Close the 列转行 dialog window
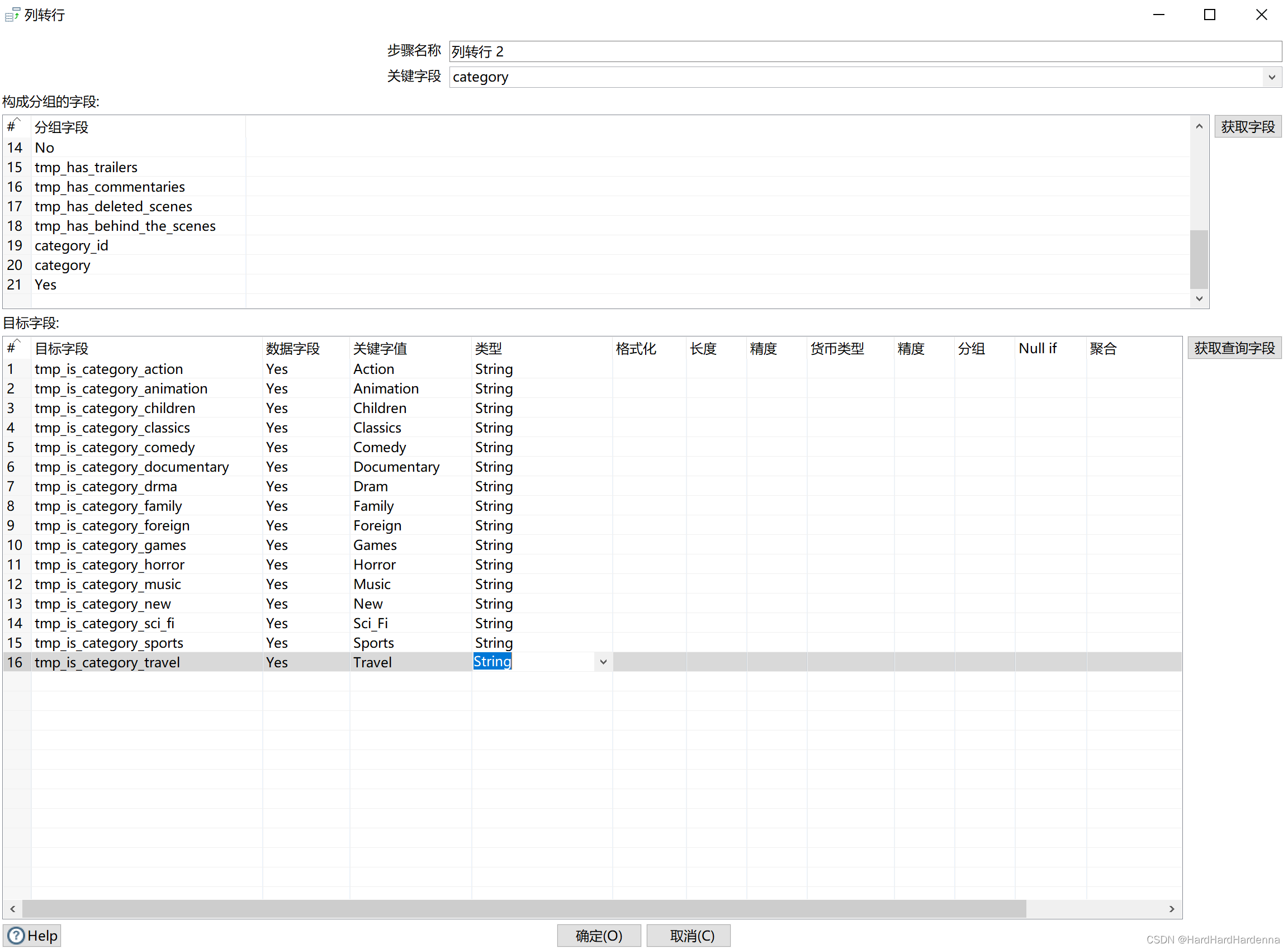1288x949 pixels. coord(1261,15)
